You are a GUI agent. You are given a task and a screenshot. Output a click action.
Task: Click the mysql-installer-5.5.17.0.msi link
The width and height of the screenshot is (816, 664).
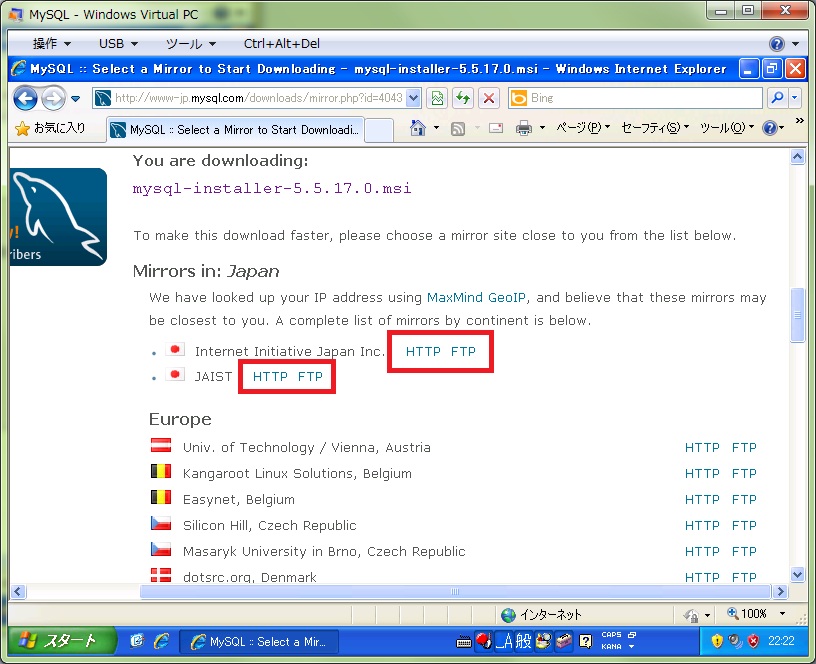click(272, 188)
